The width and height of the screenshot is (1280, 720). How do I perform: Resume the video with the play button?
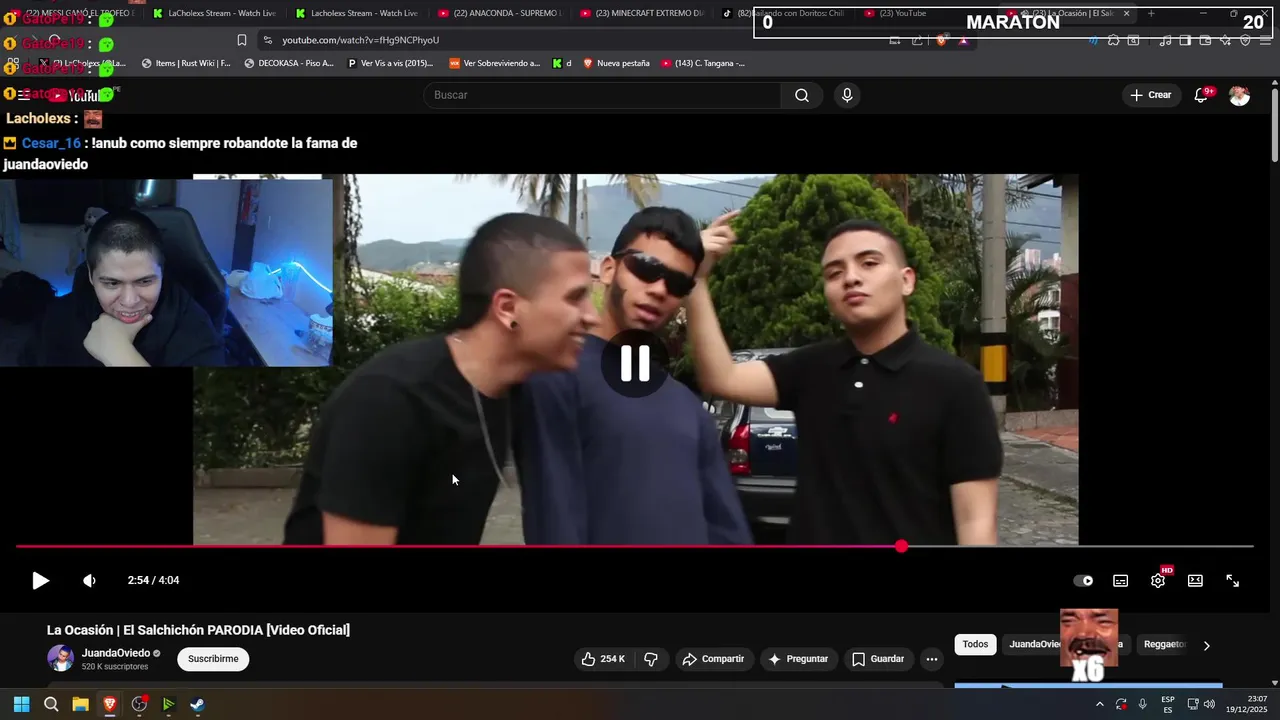pos(40,580)
